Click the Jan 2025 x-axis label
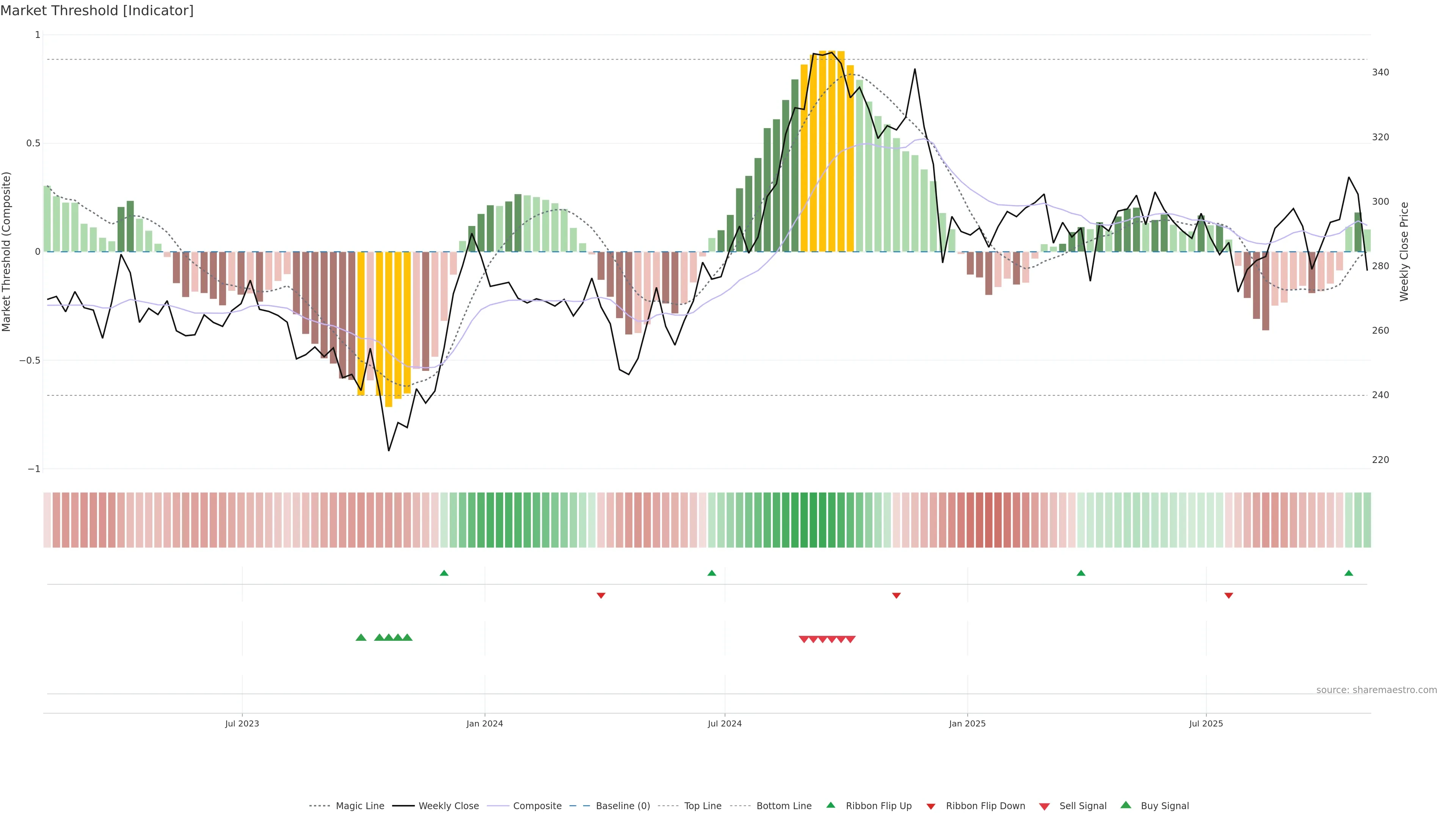 coord(967,723)
